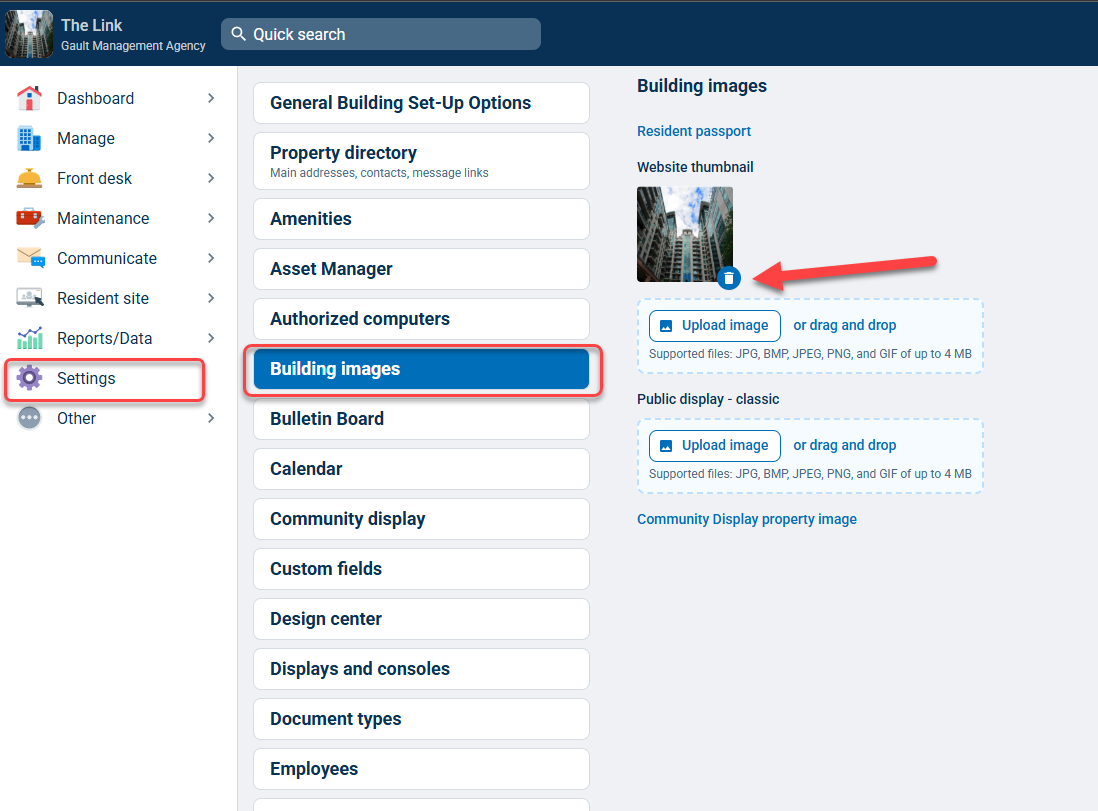Upload image for Public display classic
The height and width of the screenshot is (811, 1098).
[x=714, y=445]
